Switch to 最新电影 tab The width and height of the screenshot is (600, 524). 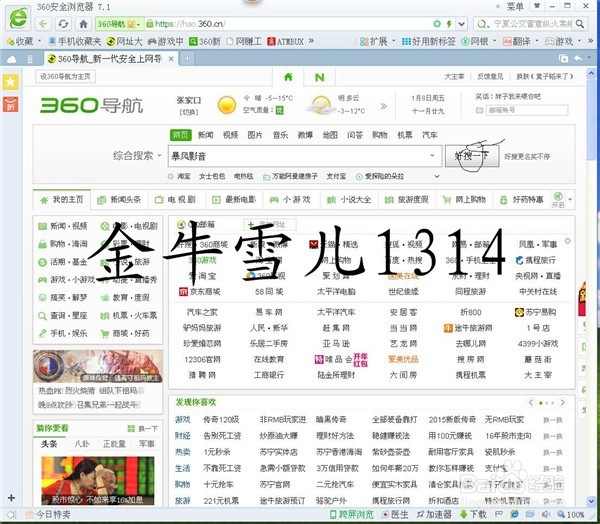click(x=234, y=199)
